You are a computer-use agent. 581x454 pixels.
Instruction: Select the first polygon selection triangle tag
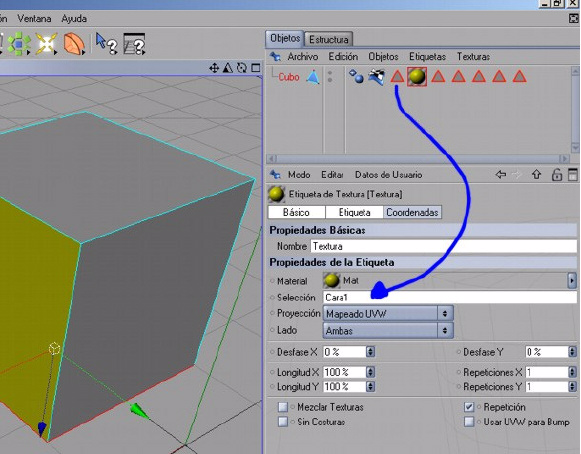click(397, 77)
